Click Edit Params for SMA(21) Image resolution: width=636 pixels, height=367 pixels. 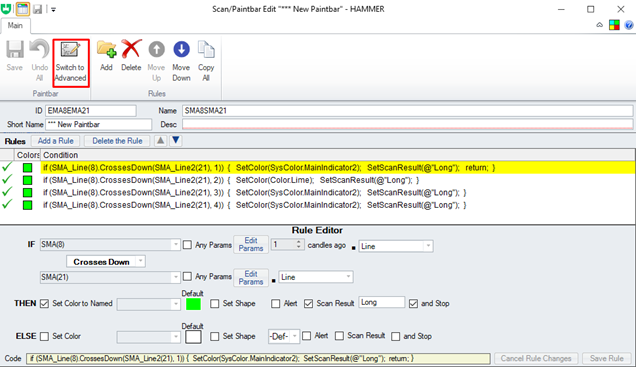pyautogui.click(x=251, y=277)
